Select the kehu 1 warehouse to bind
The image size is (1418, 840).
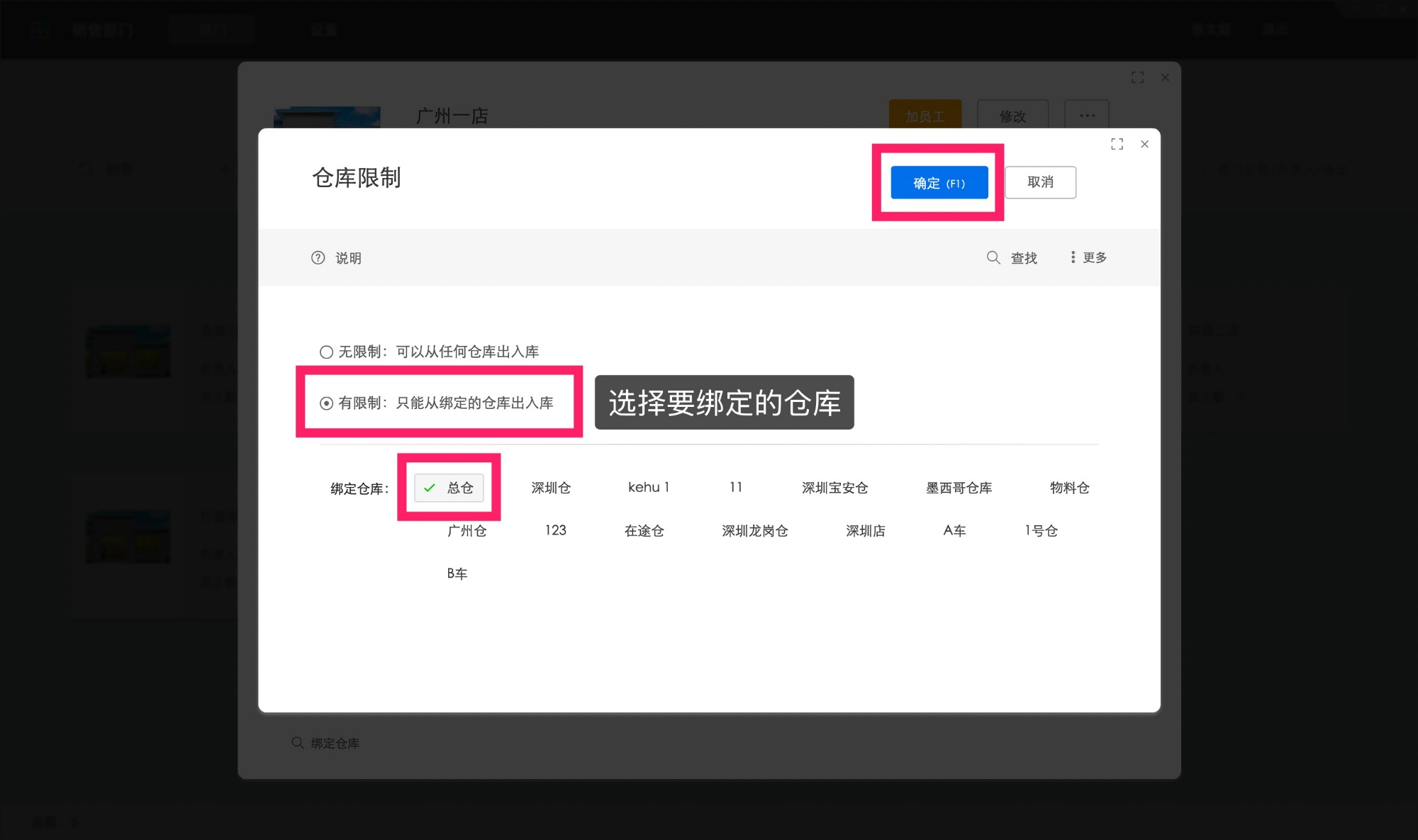(x=648, y=488)
